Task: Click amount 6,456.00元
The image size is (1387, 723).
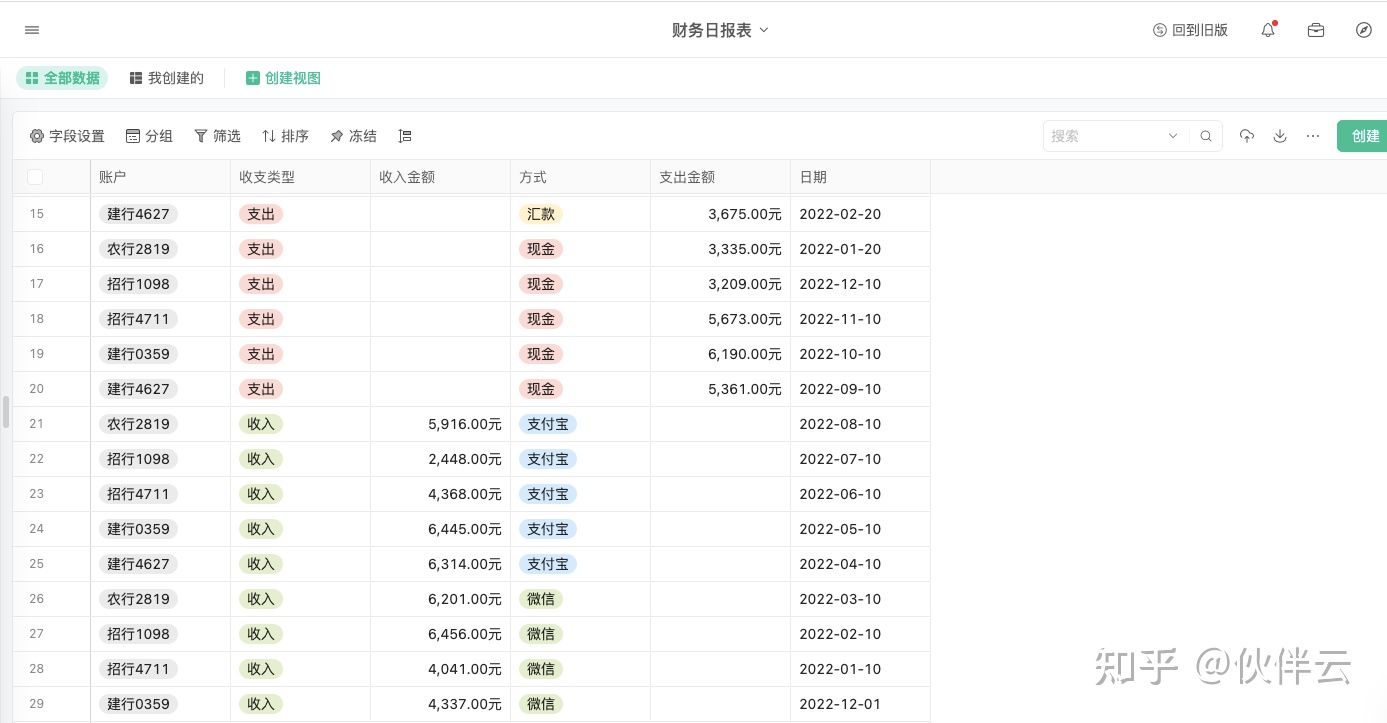Action: pyautogui.click(x=465, y=634)
